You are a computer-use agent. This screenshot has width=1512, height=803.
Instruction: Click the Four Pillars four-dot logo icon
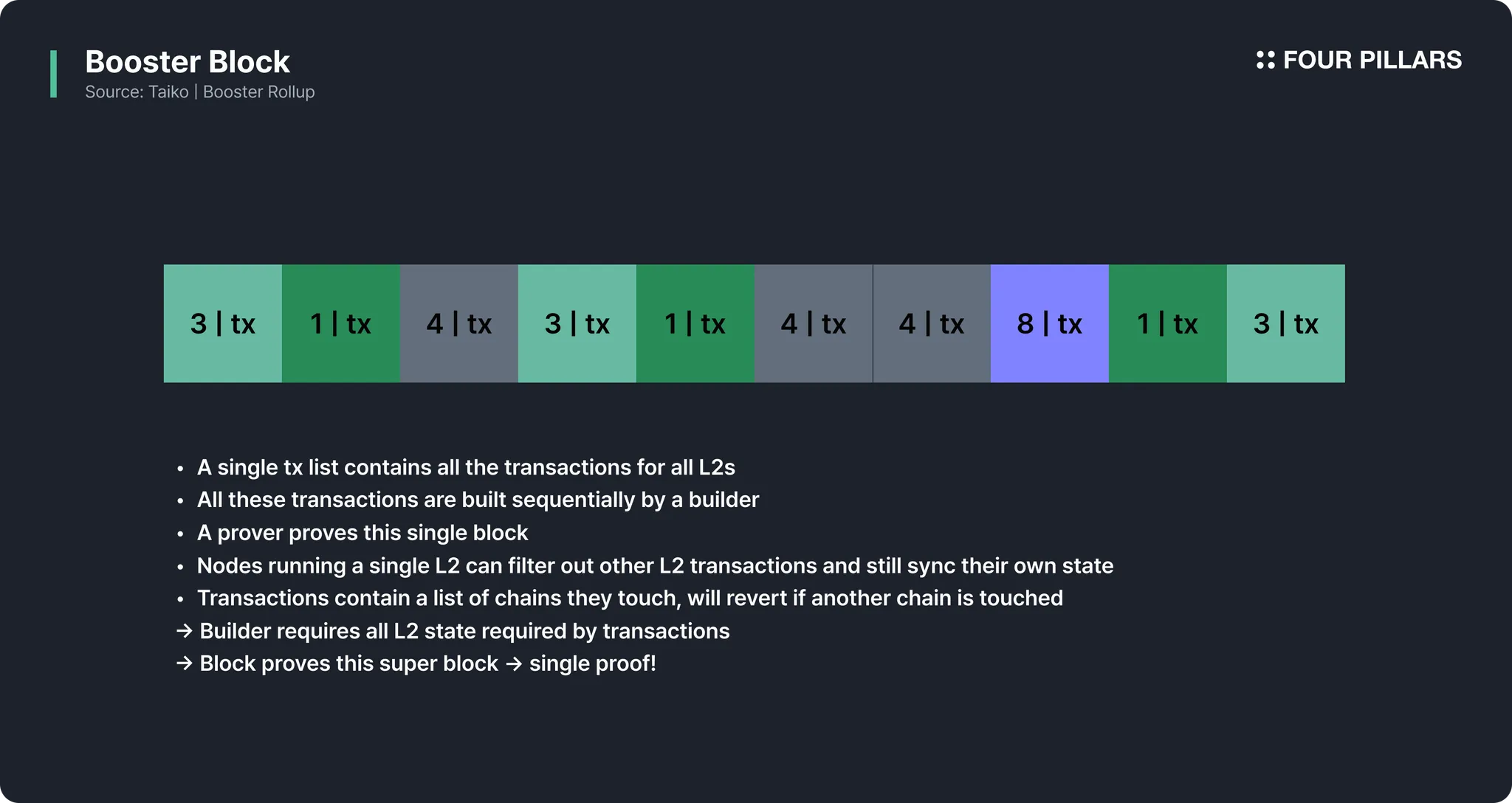[x=1265, y=60]
